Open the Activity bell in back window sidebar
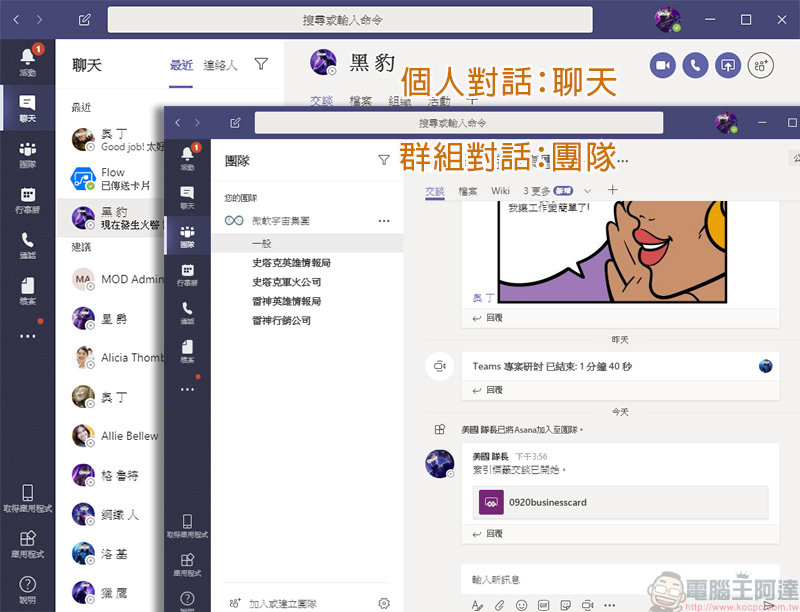The width and height of the screenshot is (800, 612). coord(27,60)
